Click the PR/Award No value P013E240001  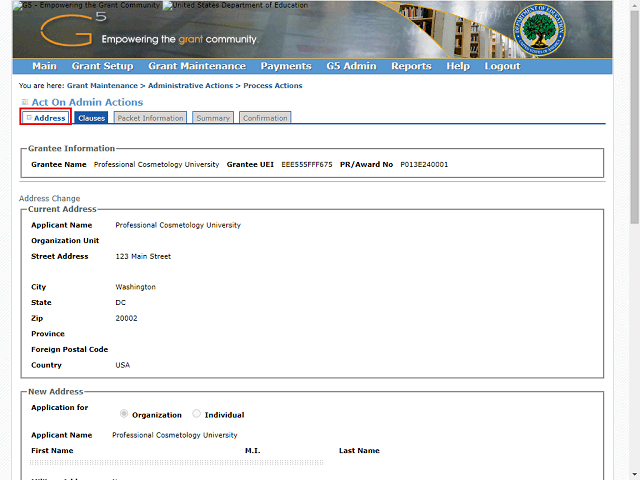(x=424, y=164)
